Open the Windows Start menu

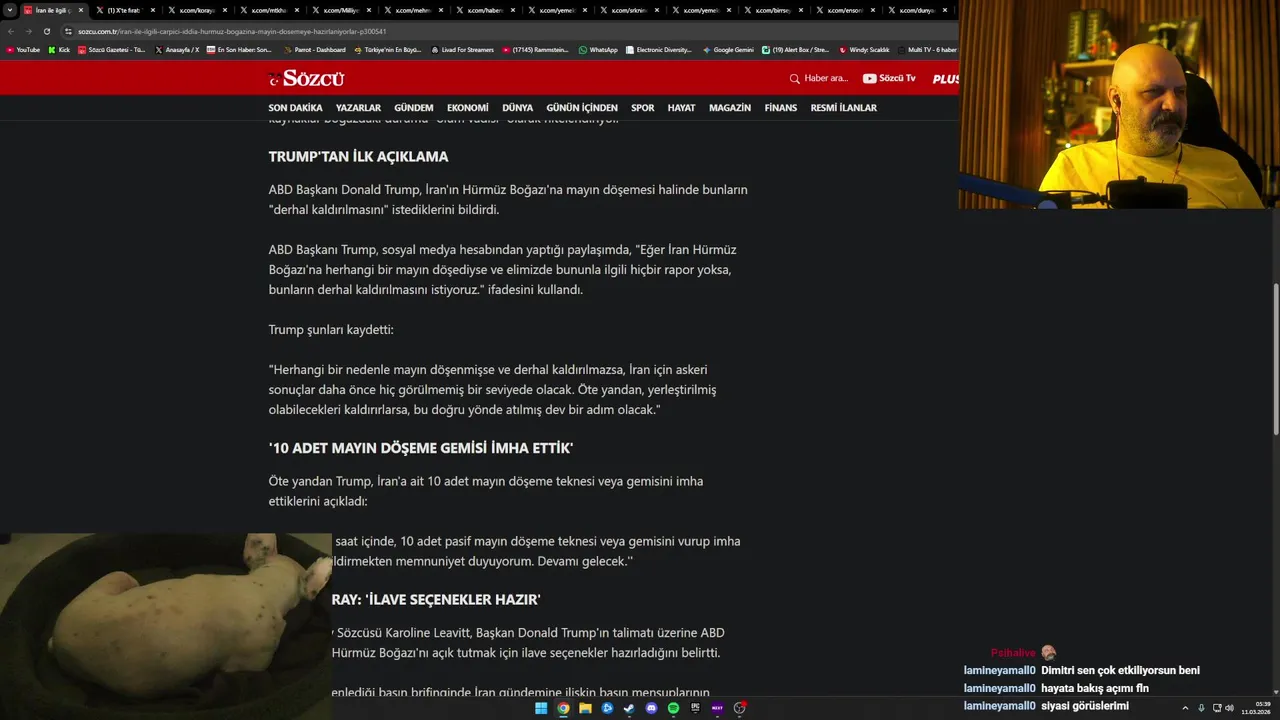point(541,708)
